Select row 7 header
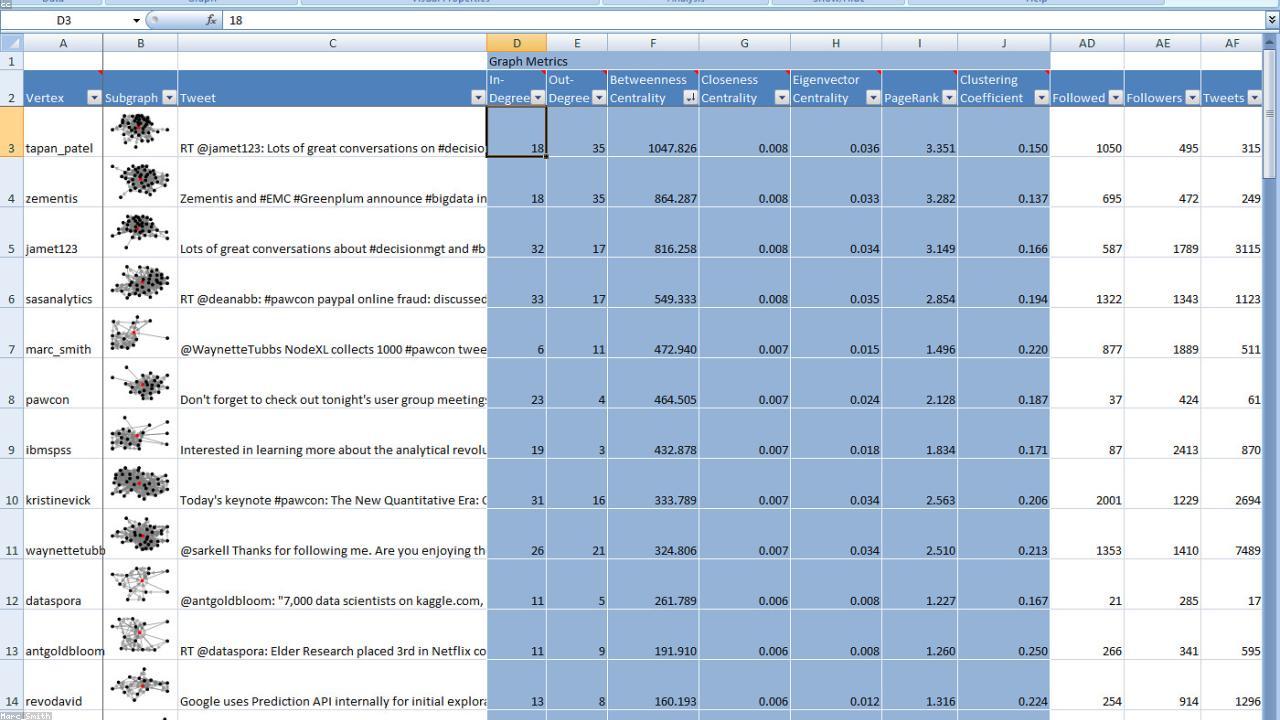Screen dimensions: 1280x720 [x=12, y=333]
